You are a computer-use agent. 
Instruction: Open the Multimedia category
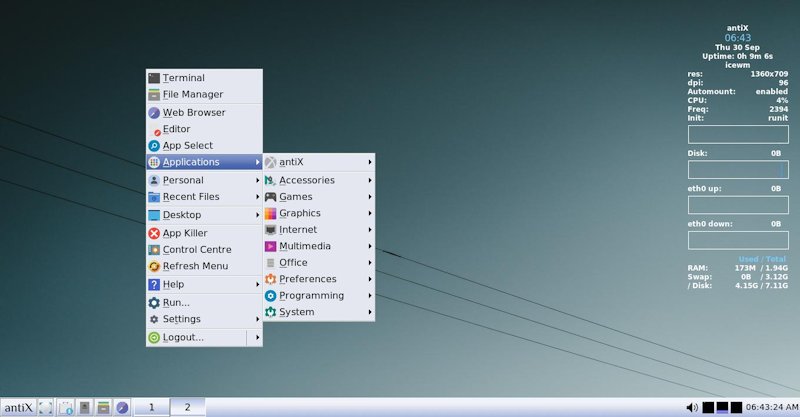[x=319, y=246]
